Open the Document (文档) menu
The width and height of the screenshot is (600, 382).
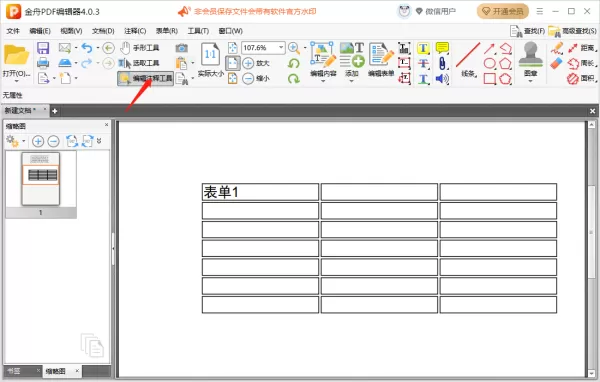(x=103, y=31)
